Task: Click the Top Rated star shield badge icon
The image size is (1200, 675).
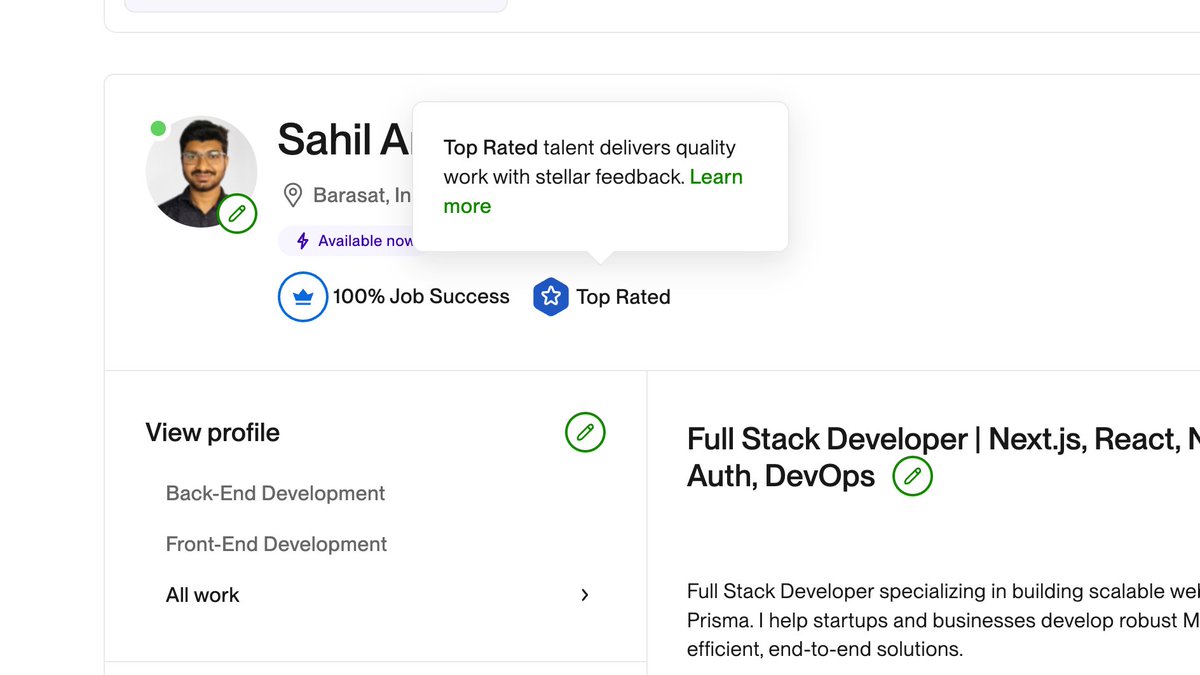Action: click(551, 296)
